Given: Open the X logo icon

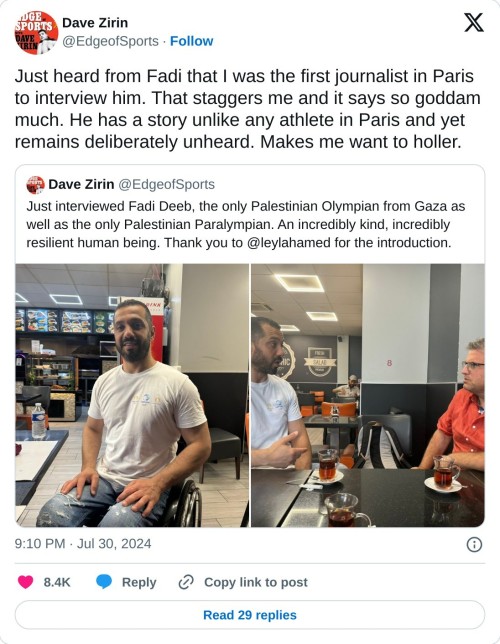Looking at the screenshot, I should 474,23.
